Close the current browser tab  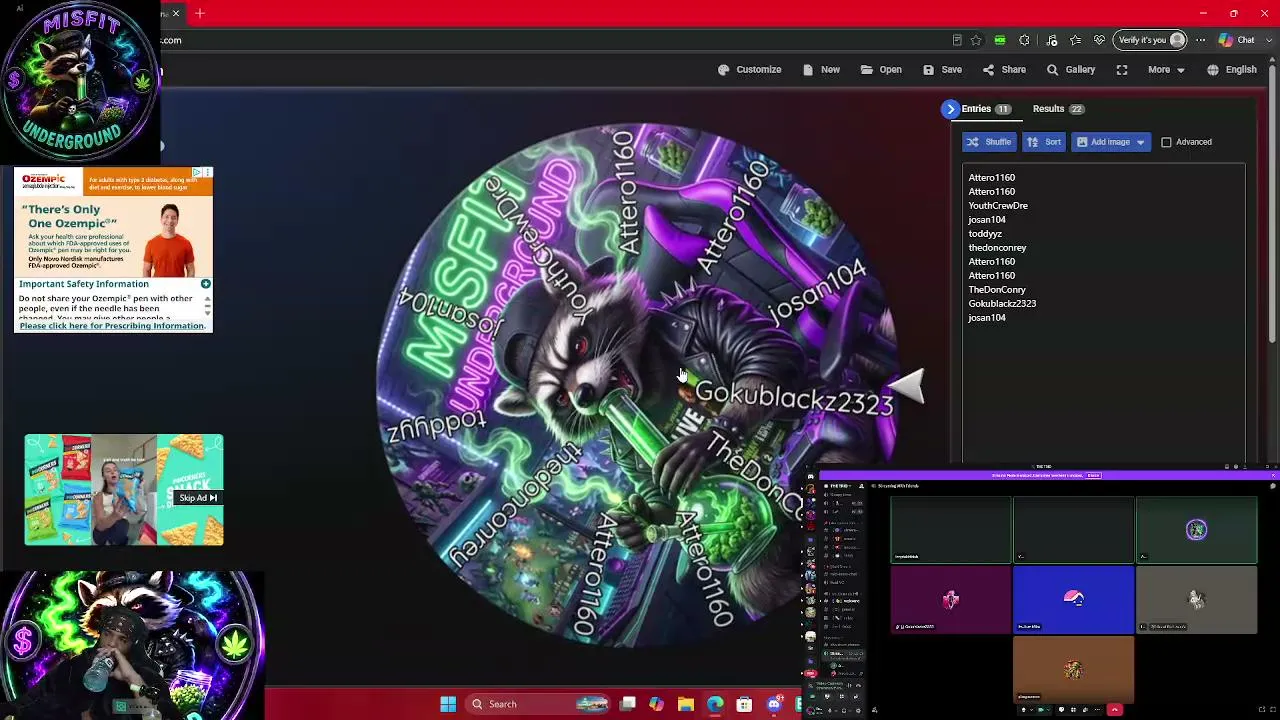[176, 13]
